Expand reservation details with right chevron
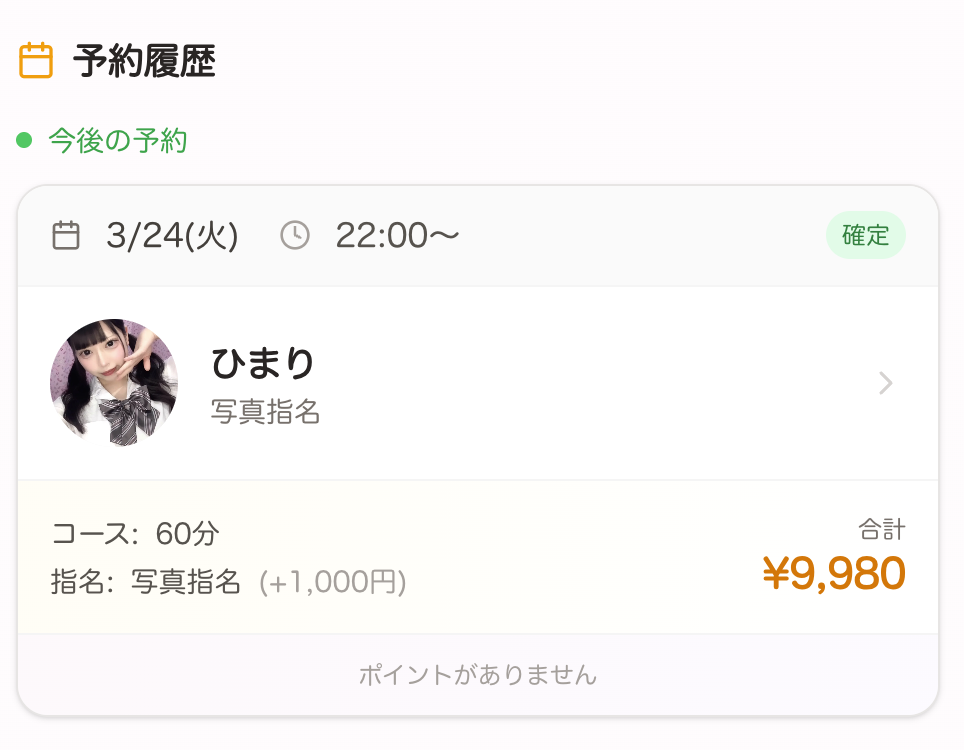This screenshot has width=964, height=750. pyautogui.click(x=885, y=383)
